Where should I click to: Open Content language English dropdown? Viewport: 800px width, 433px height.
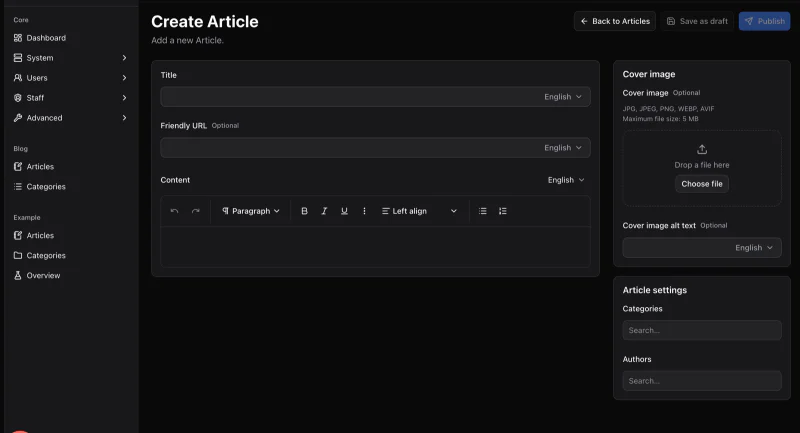(x=566, y=180)
